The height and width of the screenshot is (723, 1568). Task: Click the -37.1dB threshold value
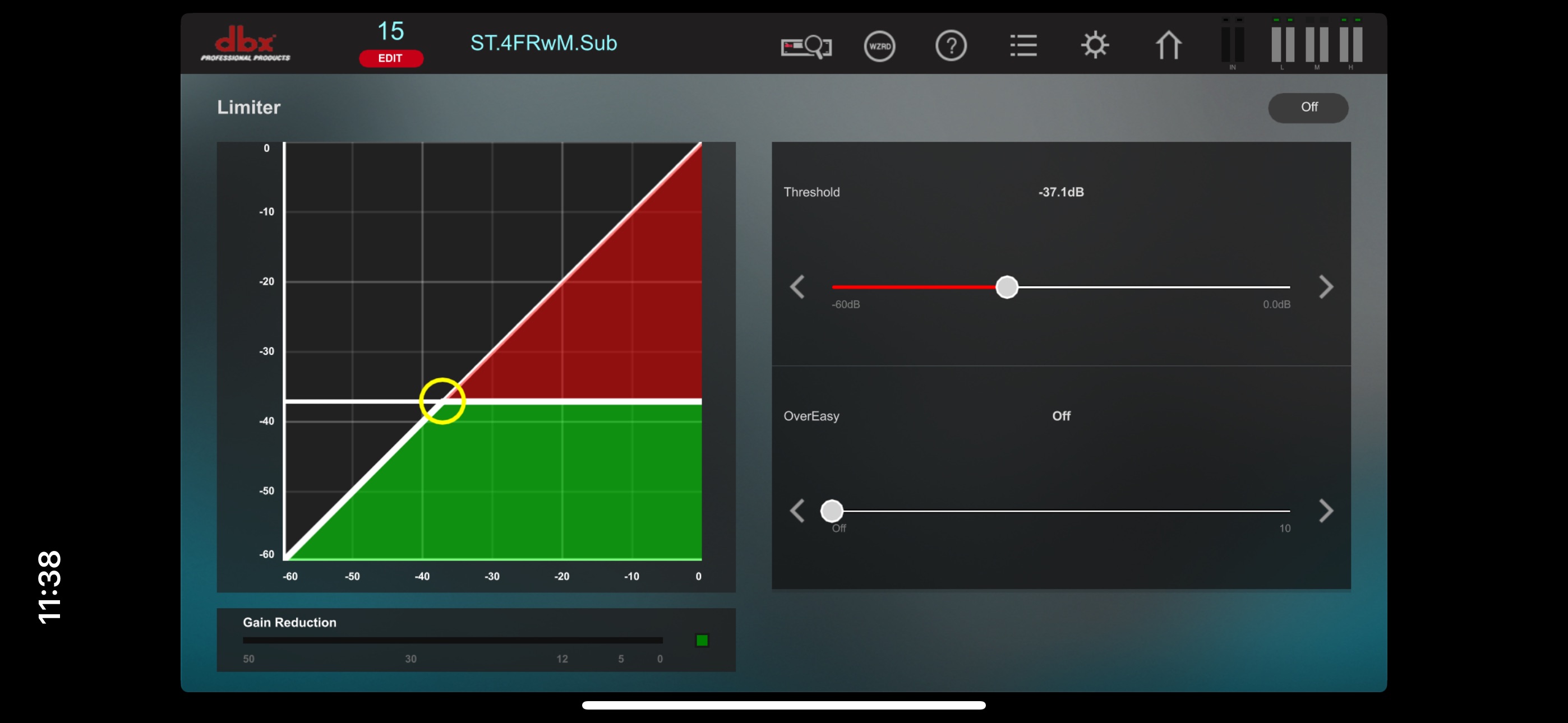(x=1061, y=192)
